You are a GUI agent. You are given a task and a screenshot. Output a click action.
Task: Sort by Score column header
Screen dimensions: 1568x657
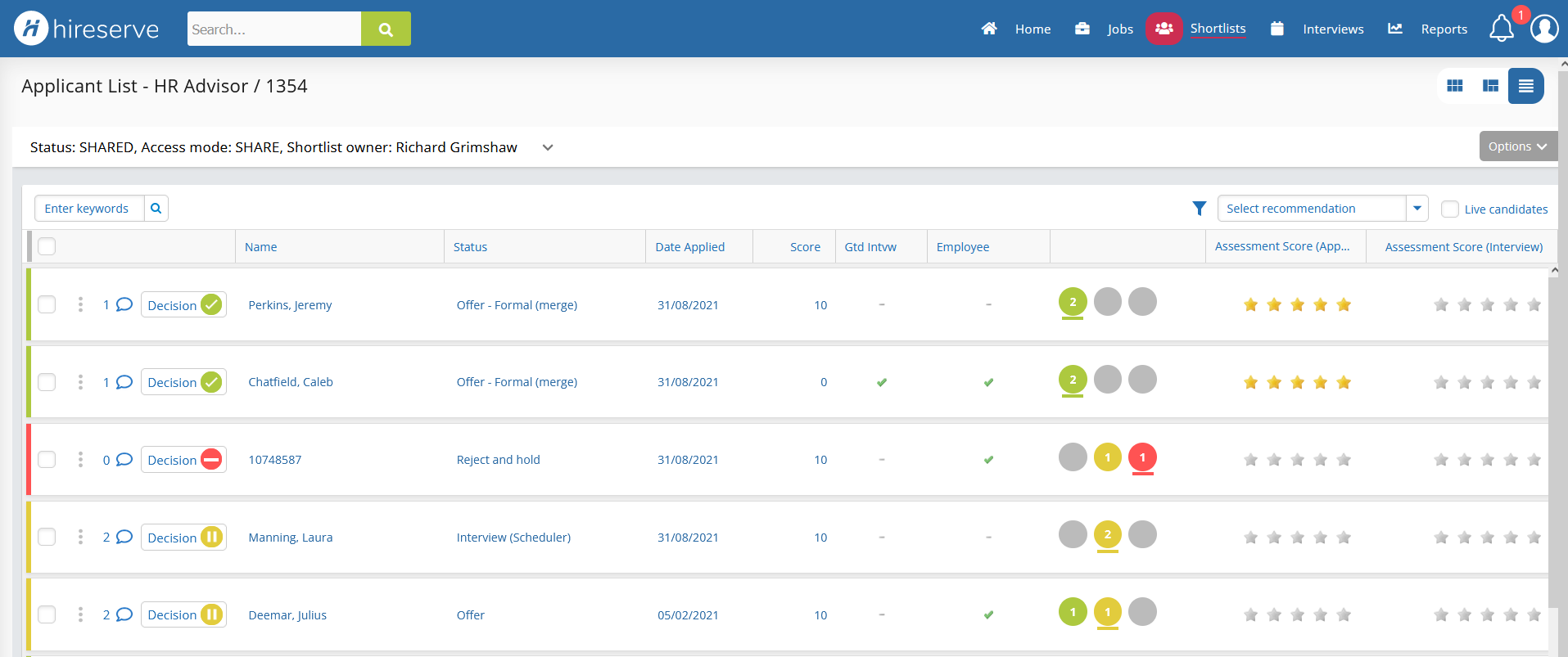tap(805, 247)
